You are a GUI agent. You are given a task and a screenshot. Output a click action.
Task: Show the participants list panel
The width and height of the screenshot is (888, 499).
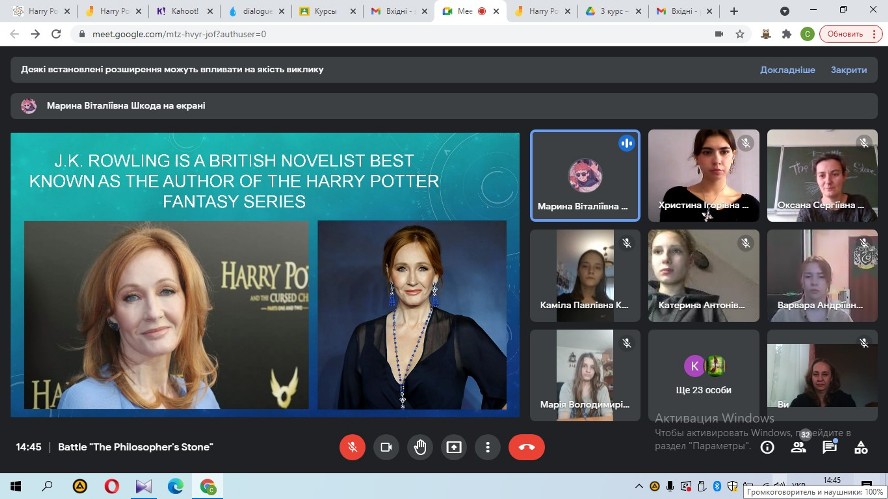coord(798,448)
